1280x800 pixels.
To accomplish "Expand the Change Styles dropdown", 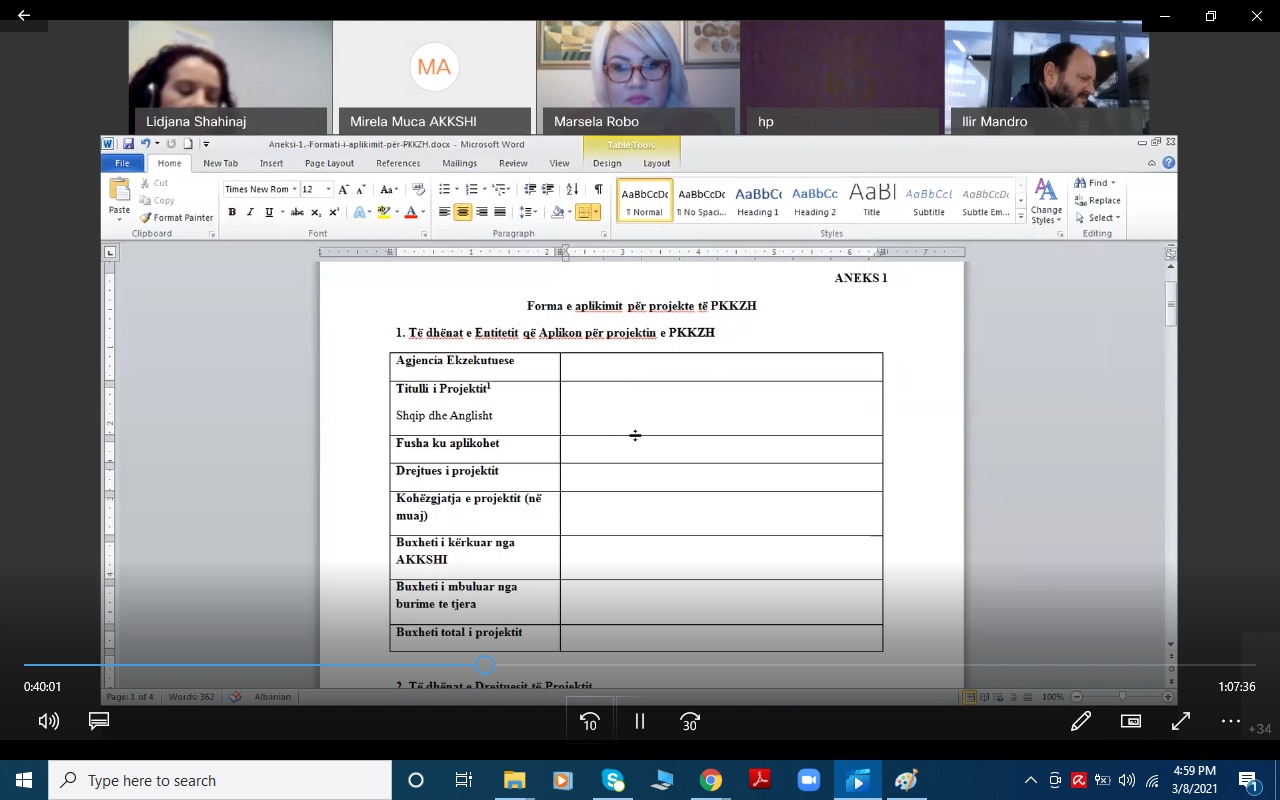I will coord(1046,202).
